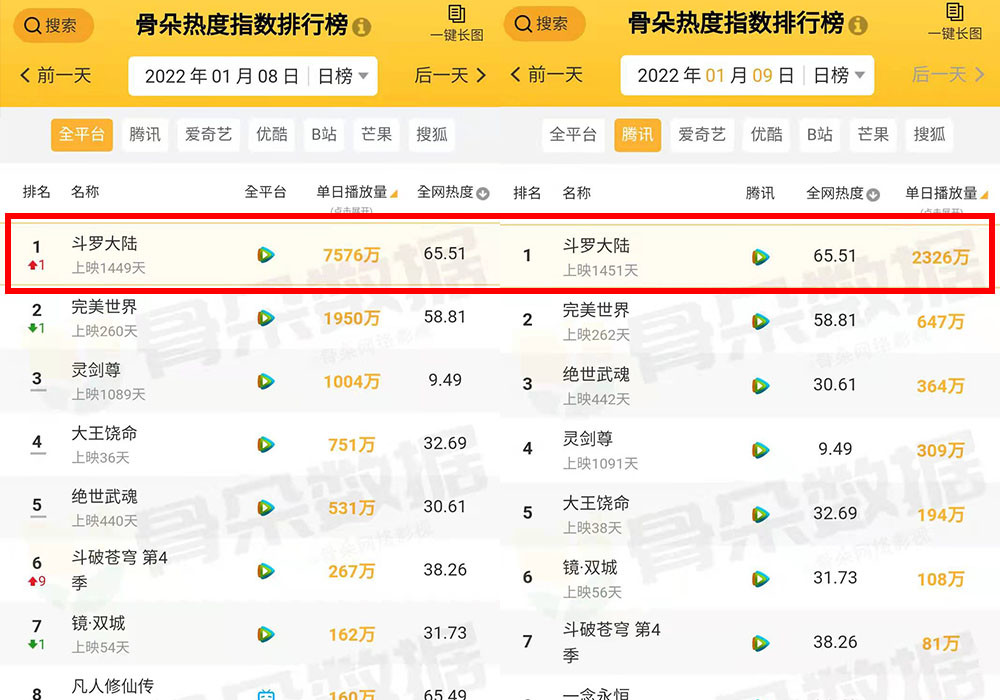Open info icon beside right ranking title
Screen dimensions: 1000x700
coord(858,26)
